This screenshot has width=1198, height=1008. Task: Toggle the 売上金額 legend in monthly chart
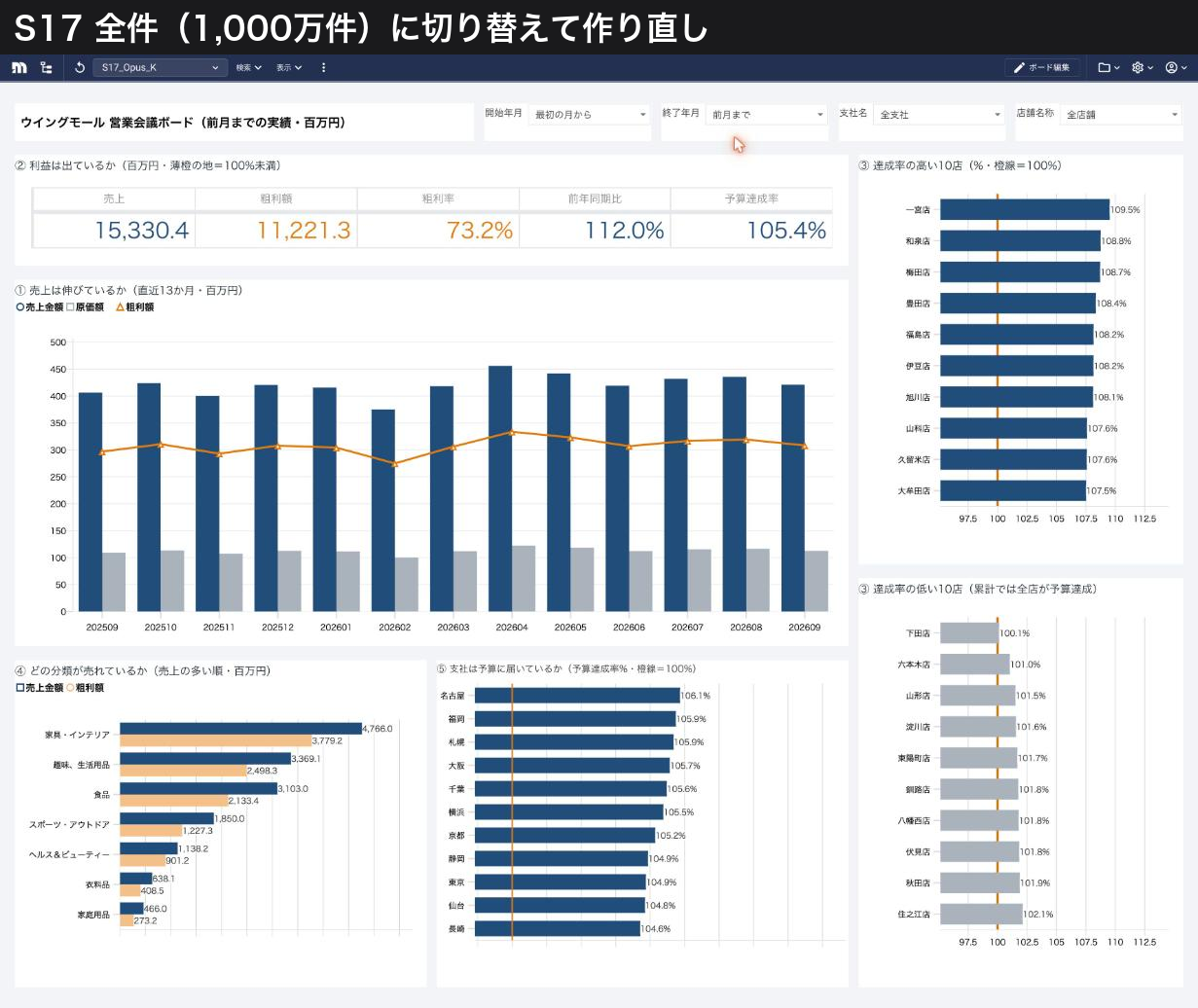[40, 307]
